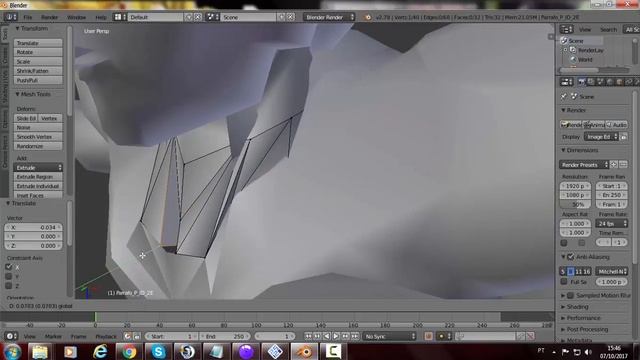Toggle the Anti-Aliasing checkbox
Viewport: 640px width, 360px height.
571,257
